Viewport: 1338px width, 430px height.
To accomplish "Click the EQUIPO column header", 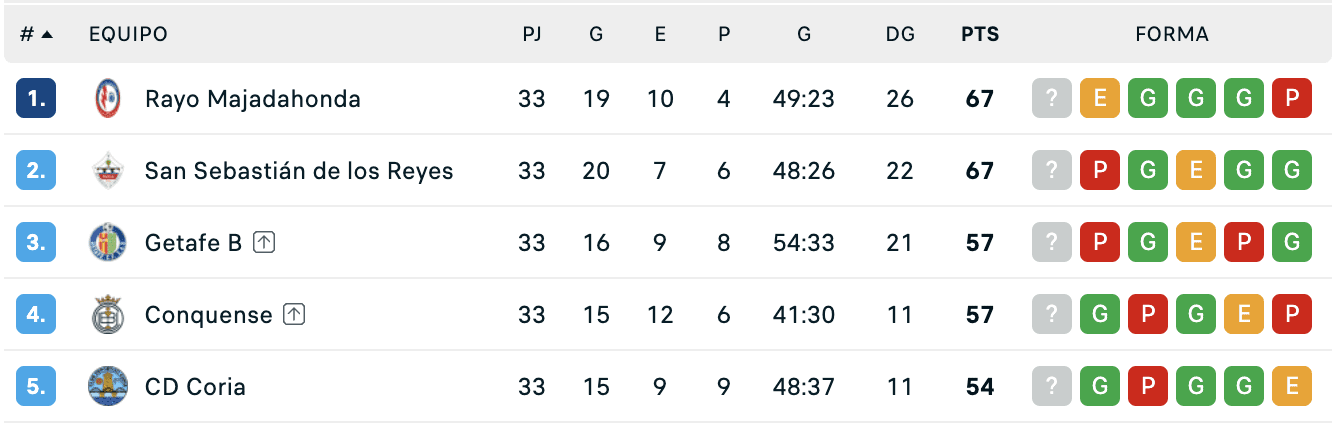I will click(x=128, y=34).
